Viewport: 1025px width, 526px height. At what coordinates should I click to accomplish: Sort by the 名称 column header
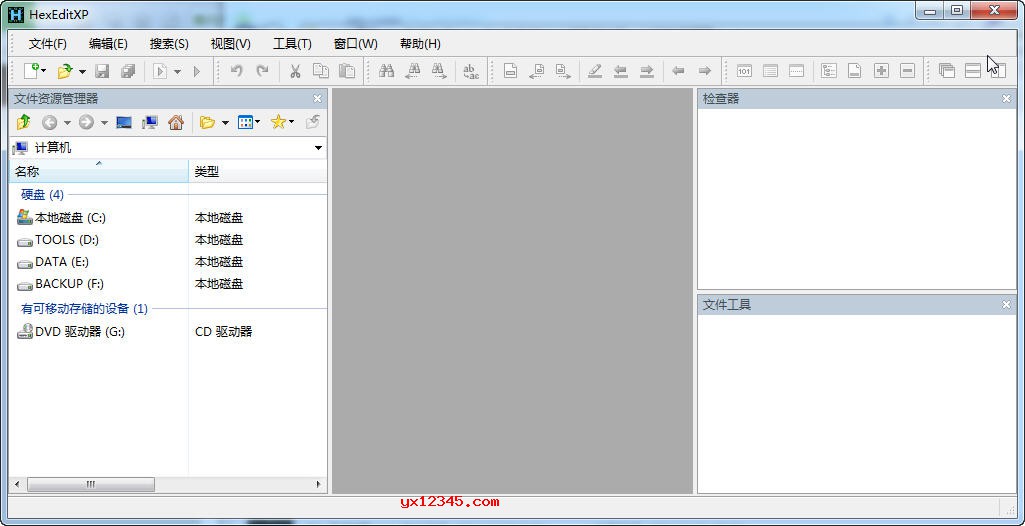coord(98,172)
